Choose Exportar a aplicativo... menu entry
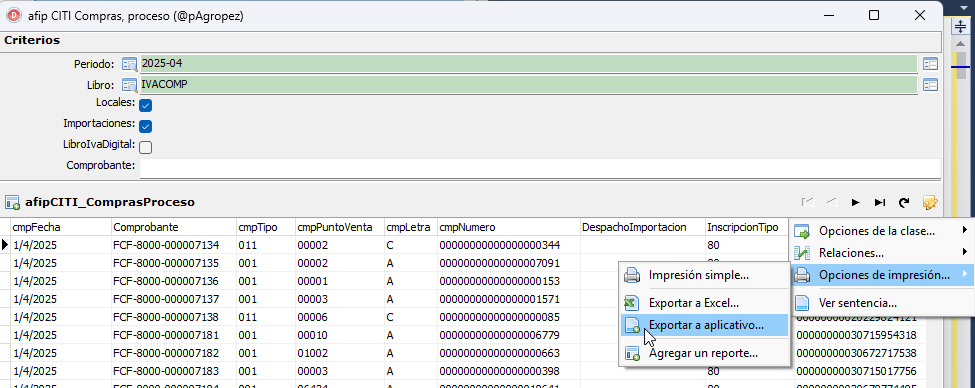 point(705,325)
